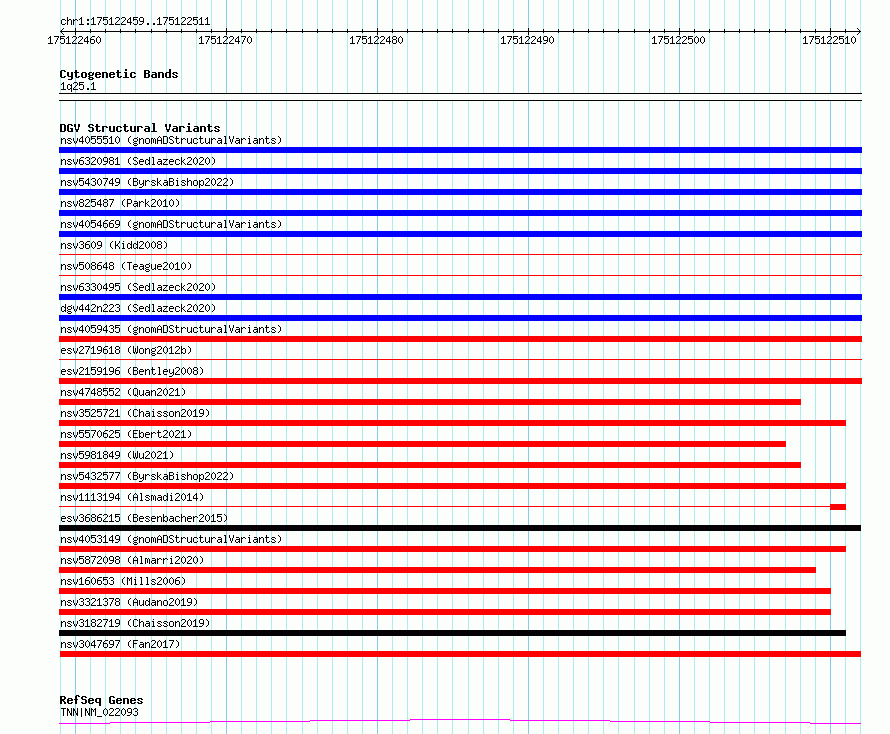Screen dimensions: 890x734
Task: Click the RefSeq Genes track title
Action: pos(101,700)
